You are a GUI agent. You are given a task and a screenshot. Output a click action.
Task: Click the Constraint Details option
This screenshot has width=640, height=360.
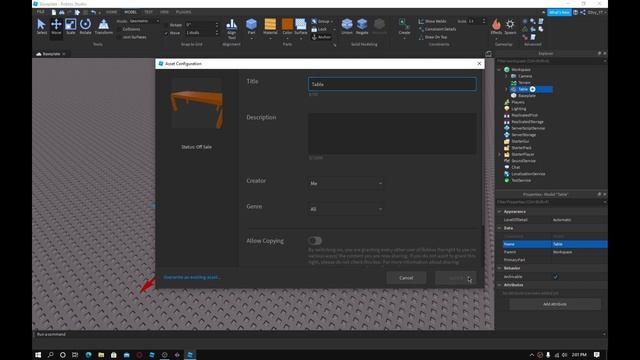pos(437,29)
